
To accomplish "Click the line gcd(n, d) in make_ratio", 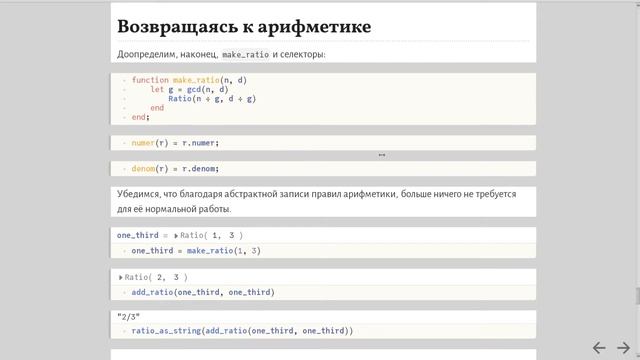I will click(189, 89).
